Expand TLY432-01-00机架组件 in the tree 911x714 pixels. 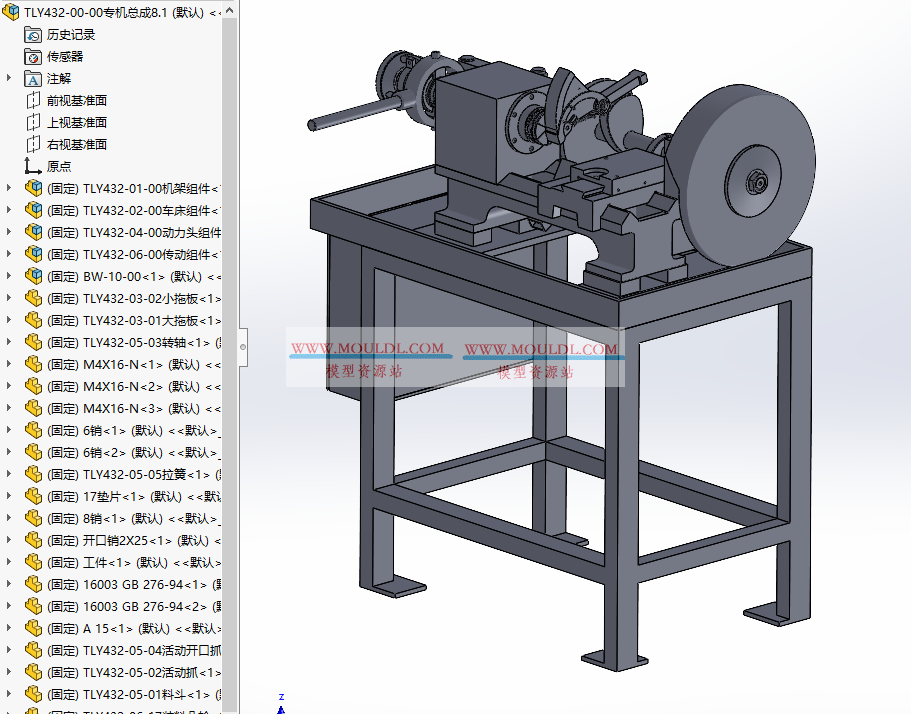coord(8,188)
